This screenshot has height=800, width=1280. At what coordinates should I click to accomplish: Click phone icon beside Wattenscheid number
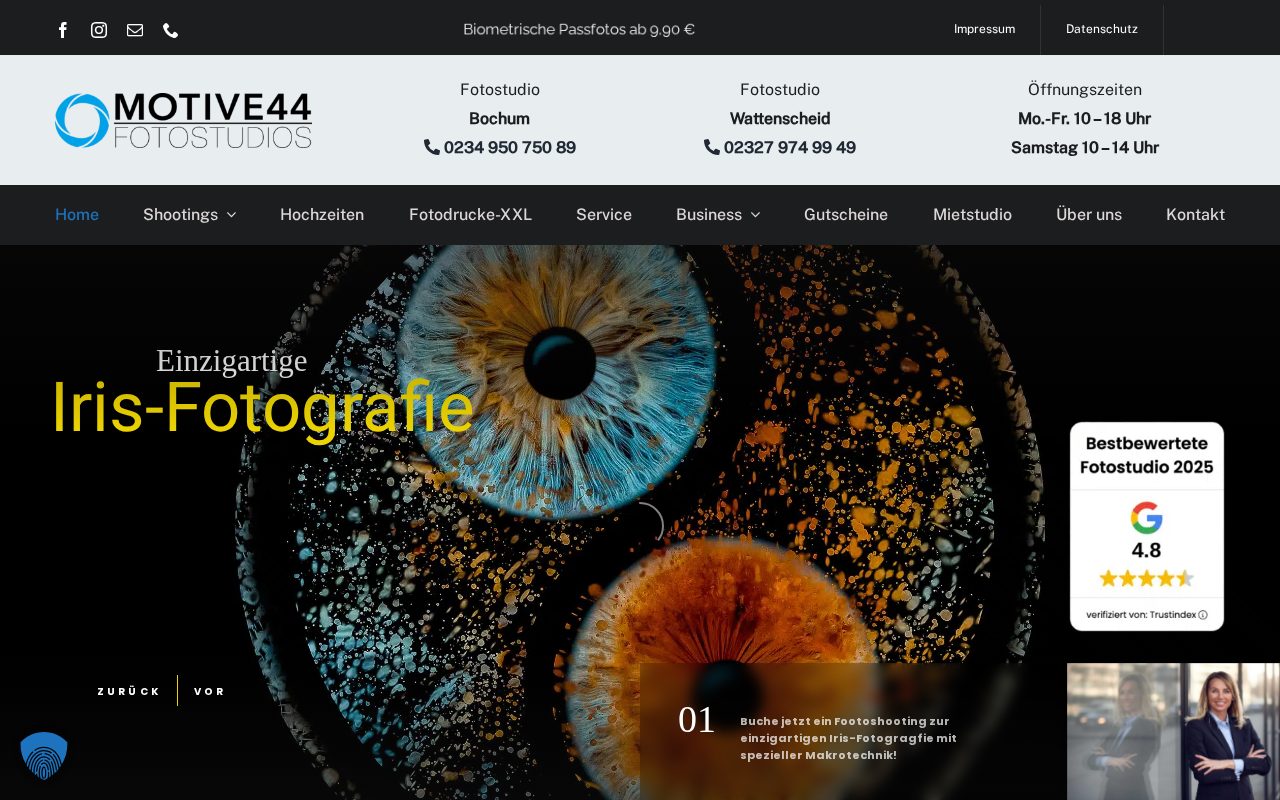coord(712,147)
